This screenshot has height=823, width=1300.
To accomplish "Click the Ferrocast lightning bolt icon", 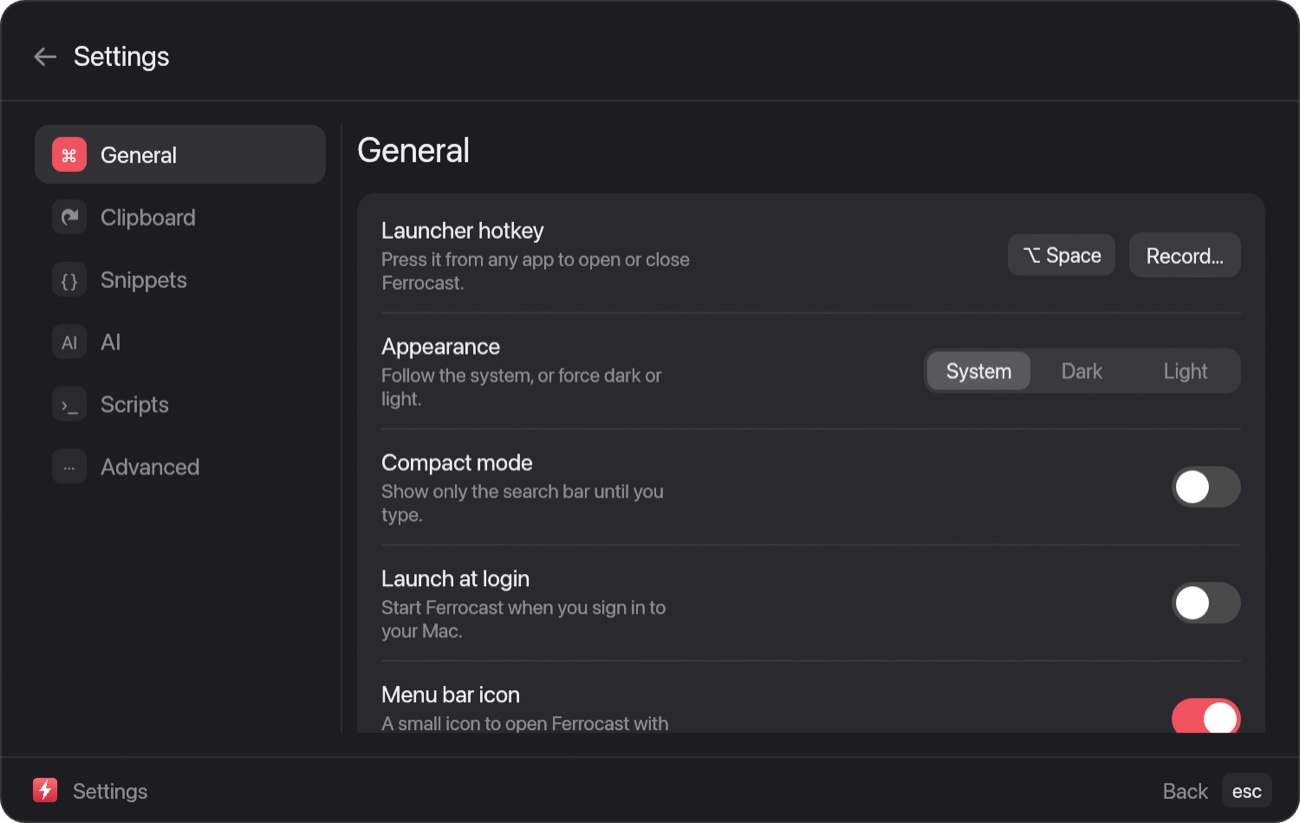I will click(45, 791).
